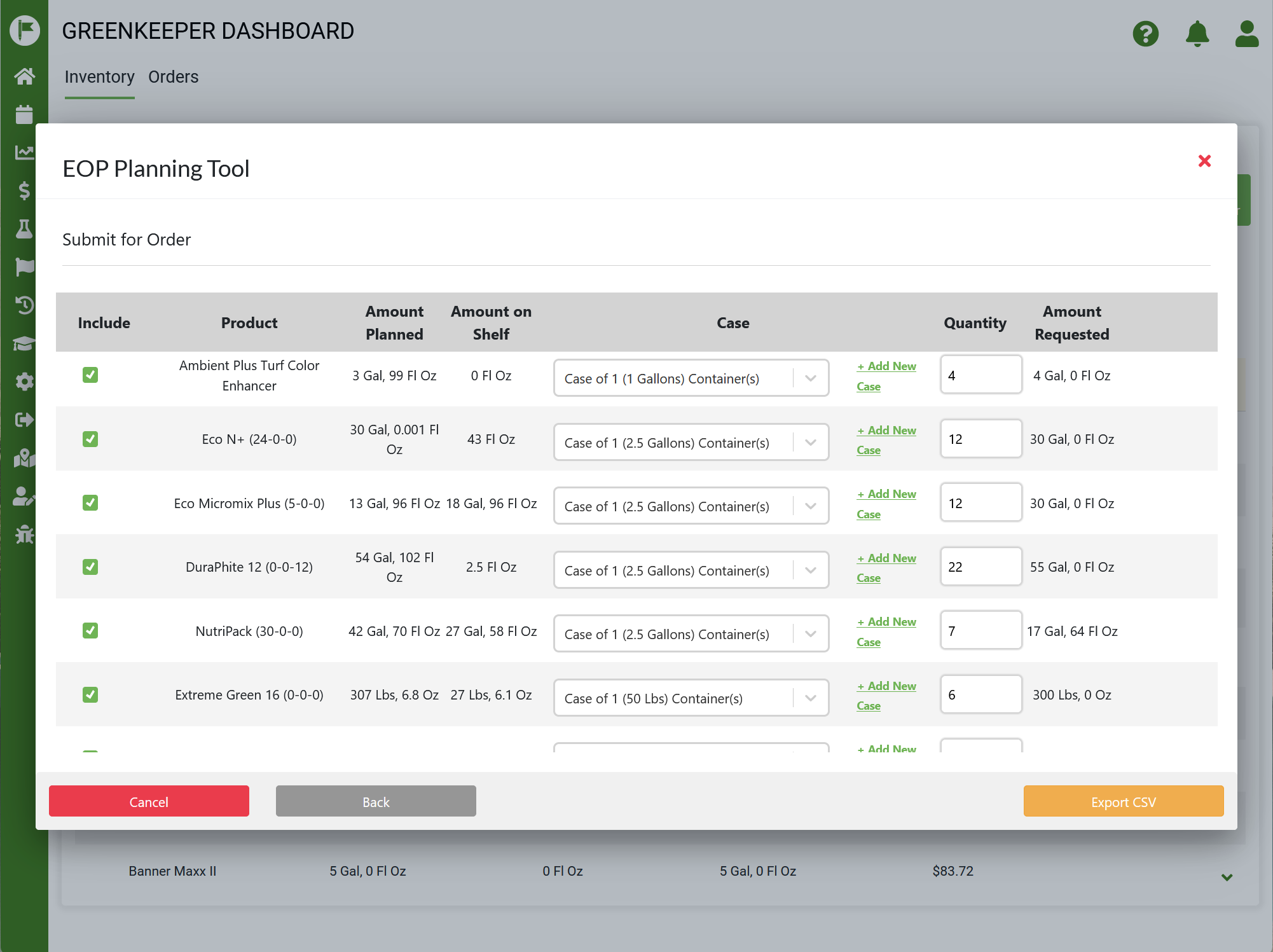This screenshot has width=1273, height=952.
Task: Open the notifications bell icon
Action: [1197, 34]
